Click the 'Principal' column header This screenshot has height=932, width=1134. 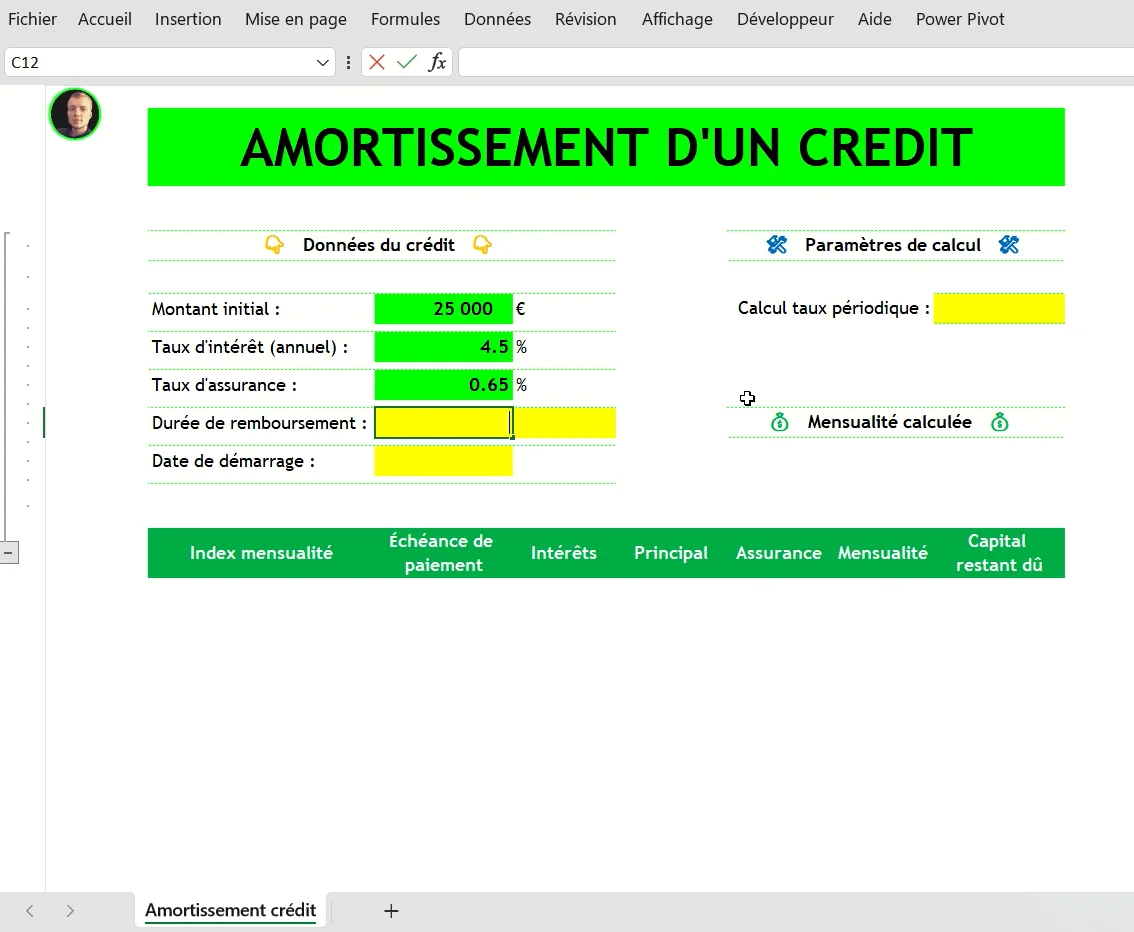point(671,553)
